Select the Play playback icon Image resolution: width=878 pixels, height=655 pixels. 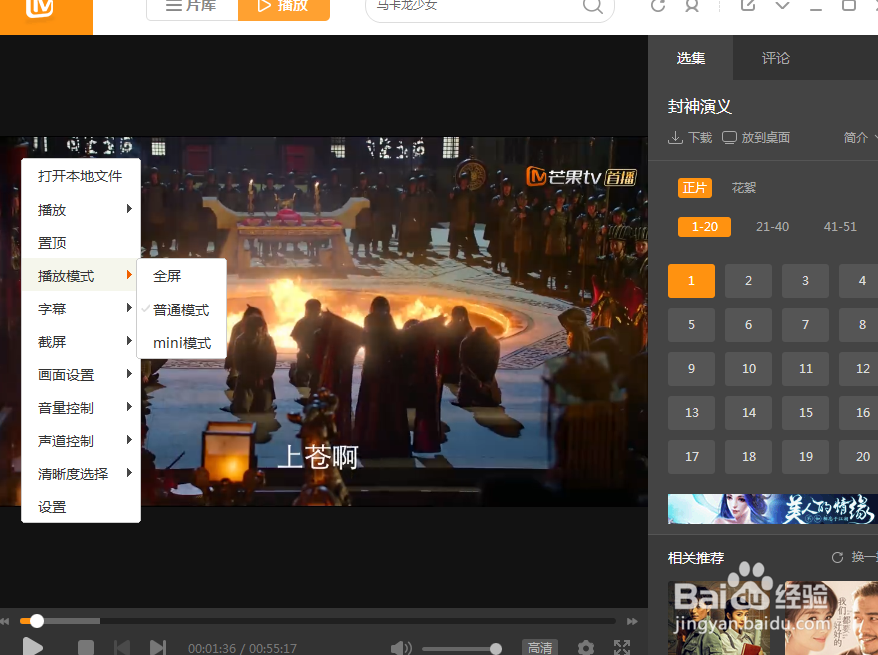33,645
